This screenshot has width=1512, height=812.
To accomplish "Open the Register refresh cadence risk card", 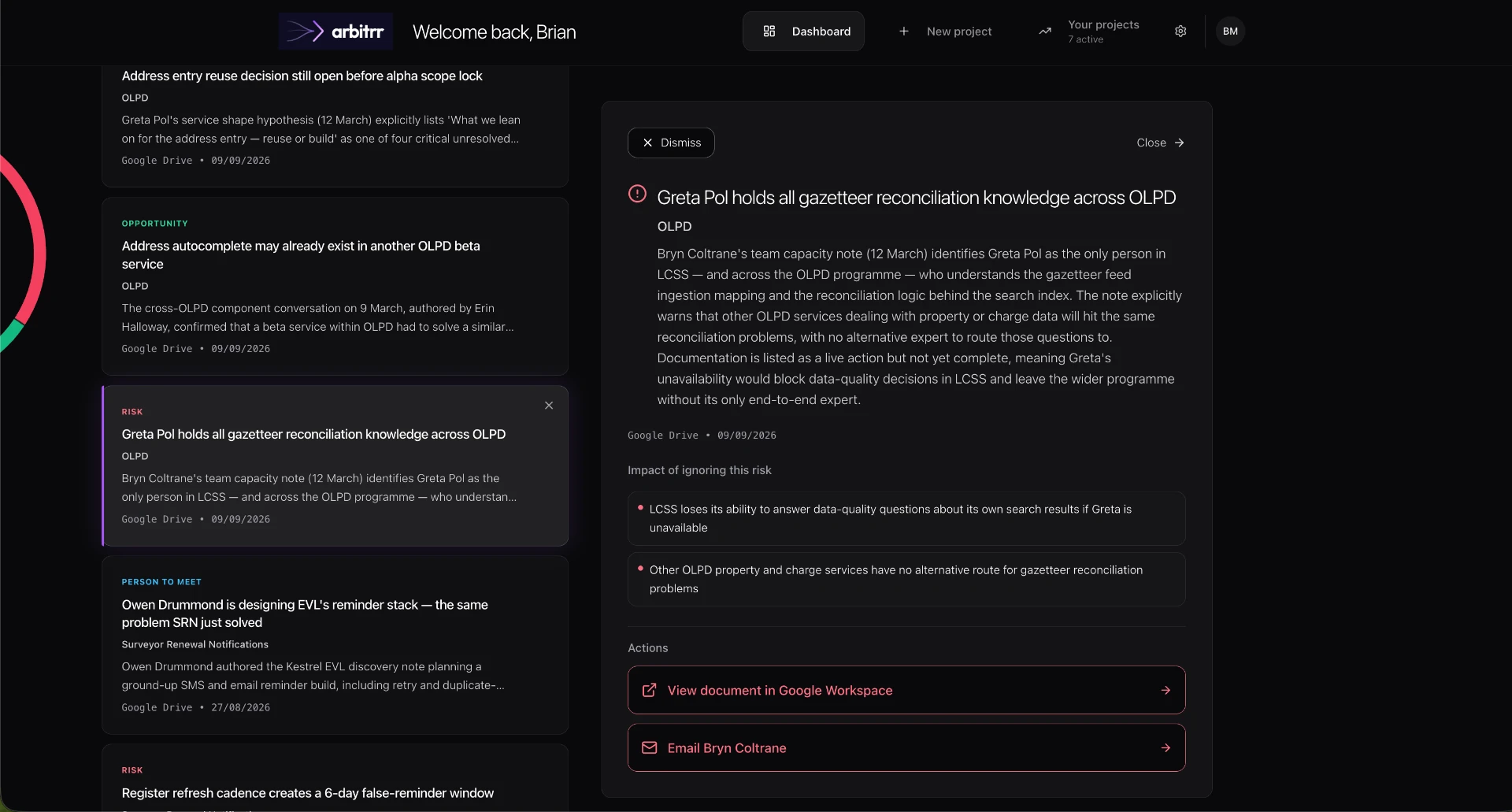I will (335, 778).
